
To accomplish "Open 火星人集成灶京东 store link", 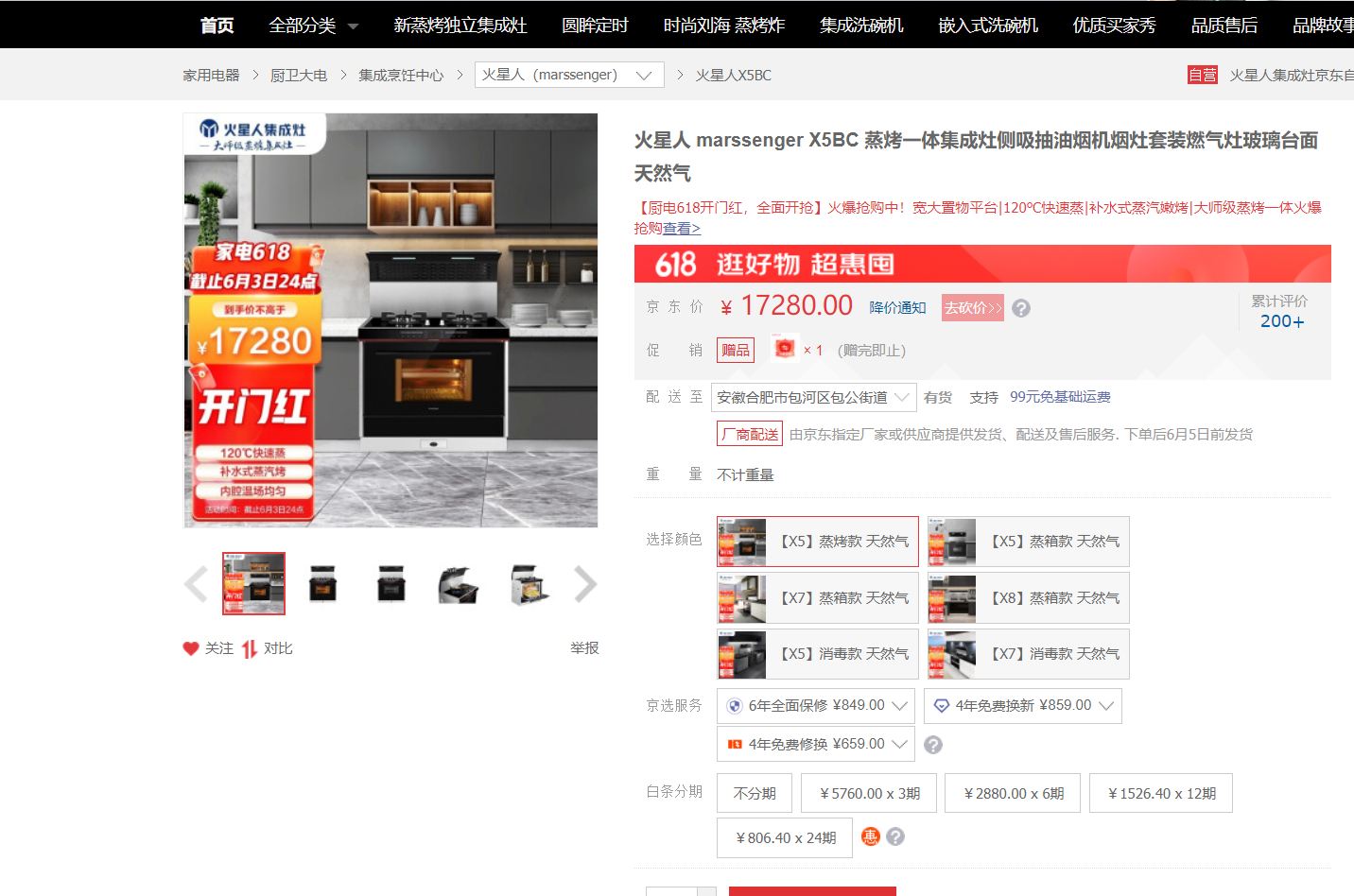I will tap(1292, 75).
